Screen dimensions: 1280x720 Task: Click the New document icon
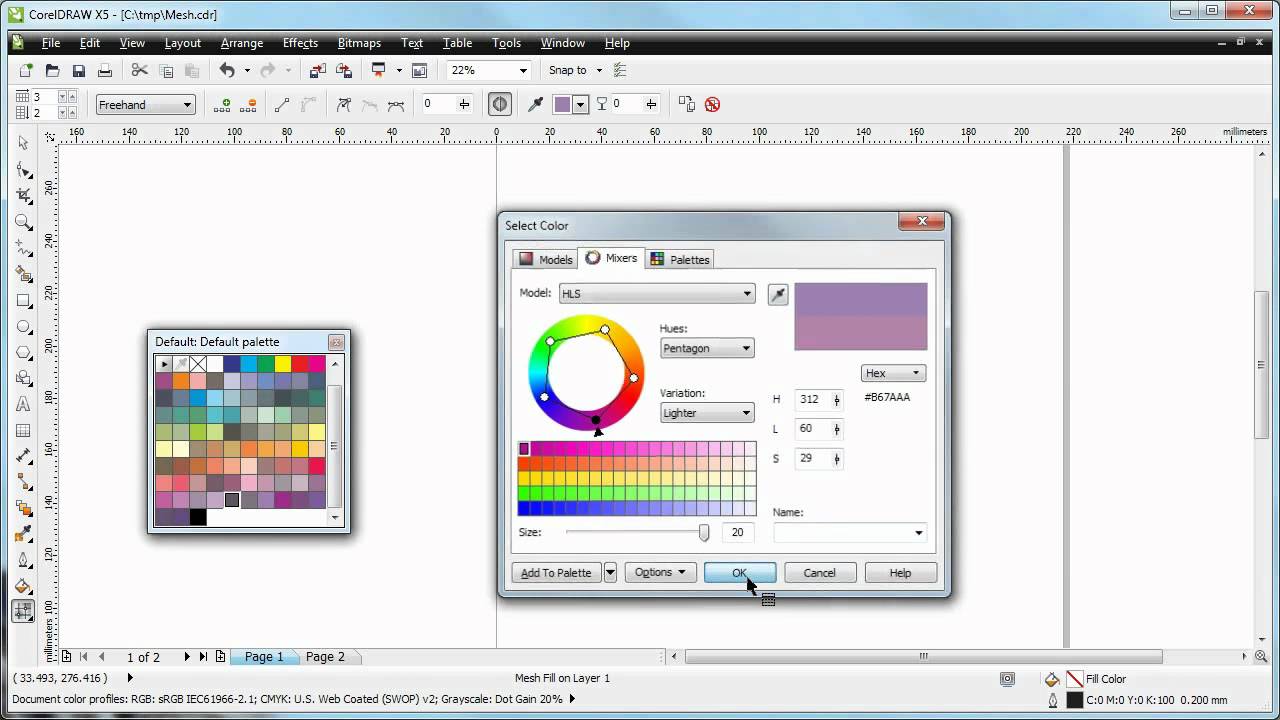[x=26, y=70]
